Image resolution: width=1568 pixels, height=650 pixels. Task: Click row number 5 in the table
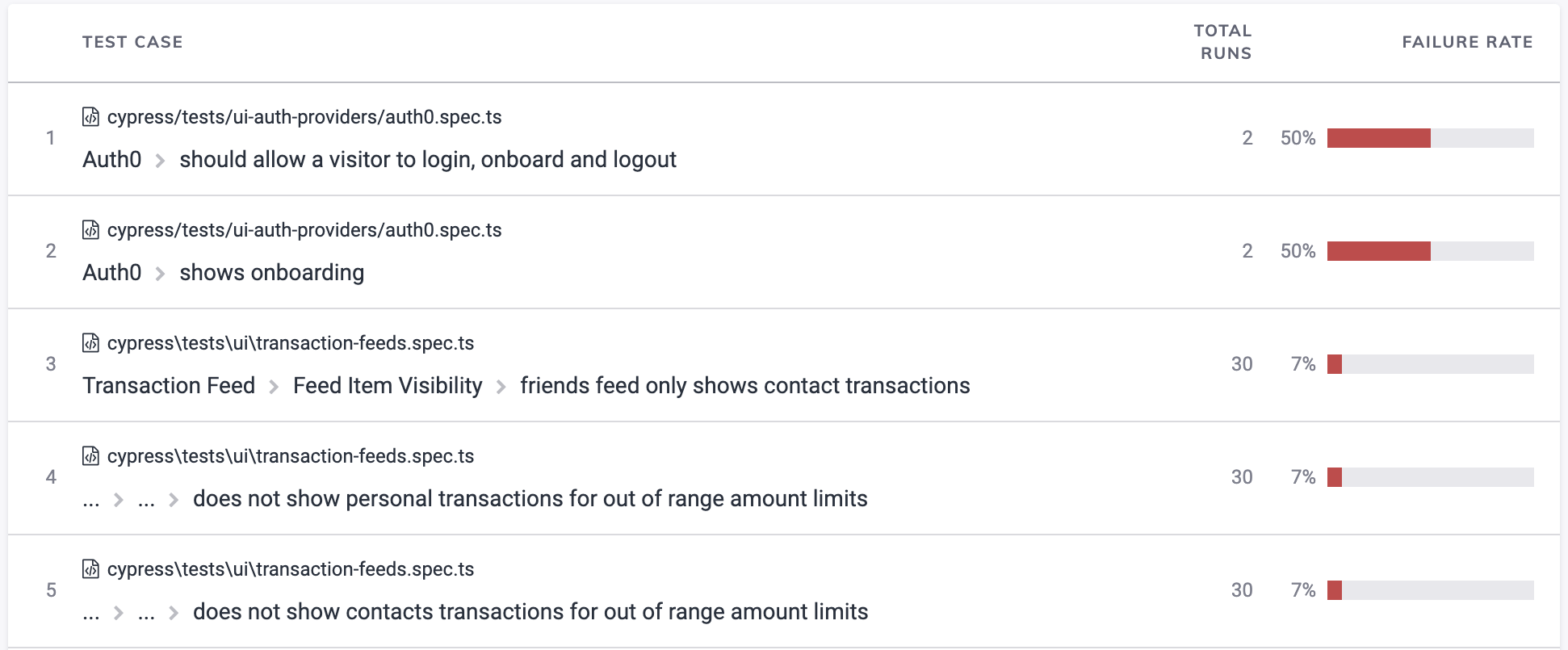point(51,590)
